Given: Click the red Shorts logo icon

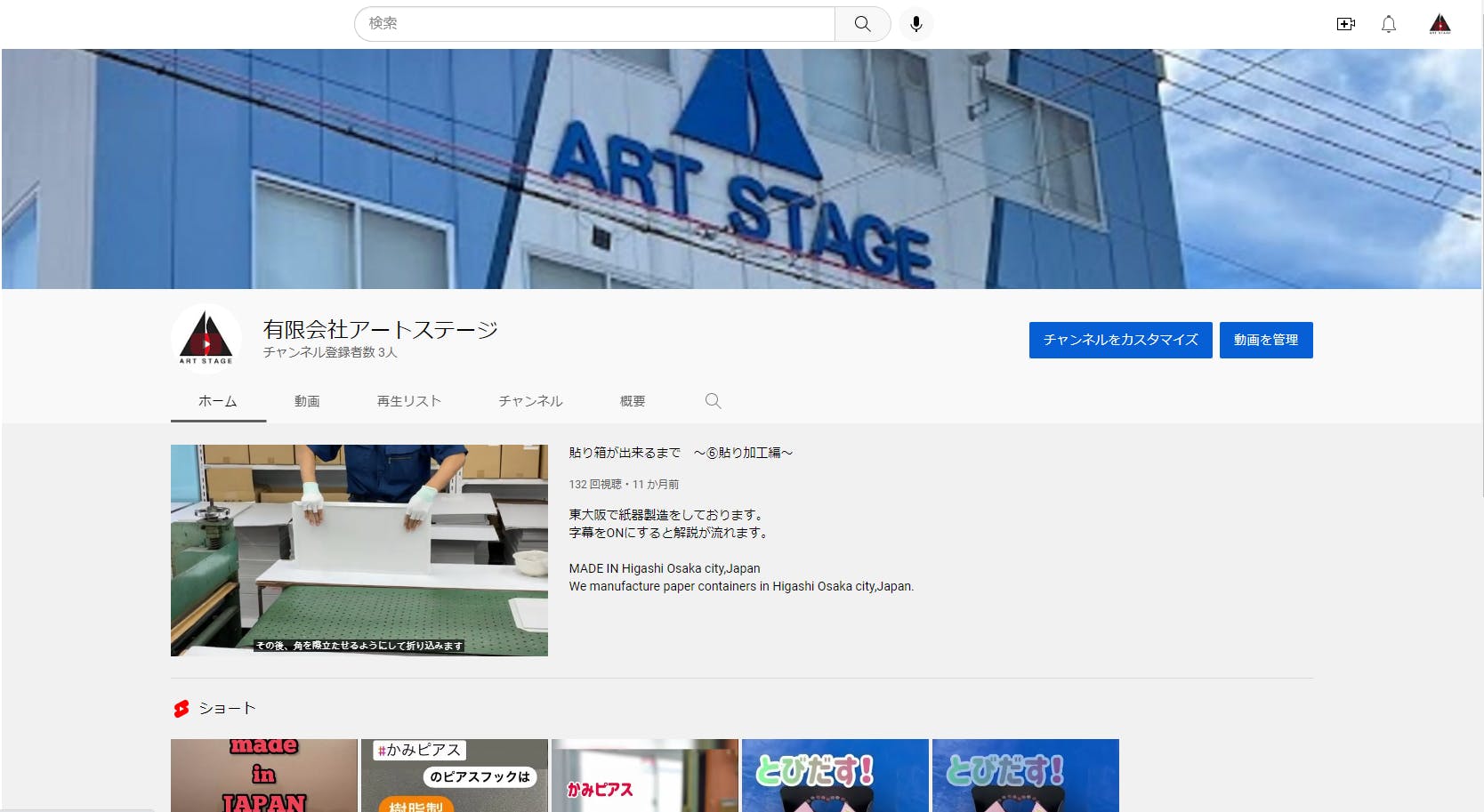Looking at the screenshot, I should coord(181,709).
